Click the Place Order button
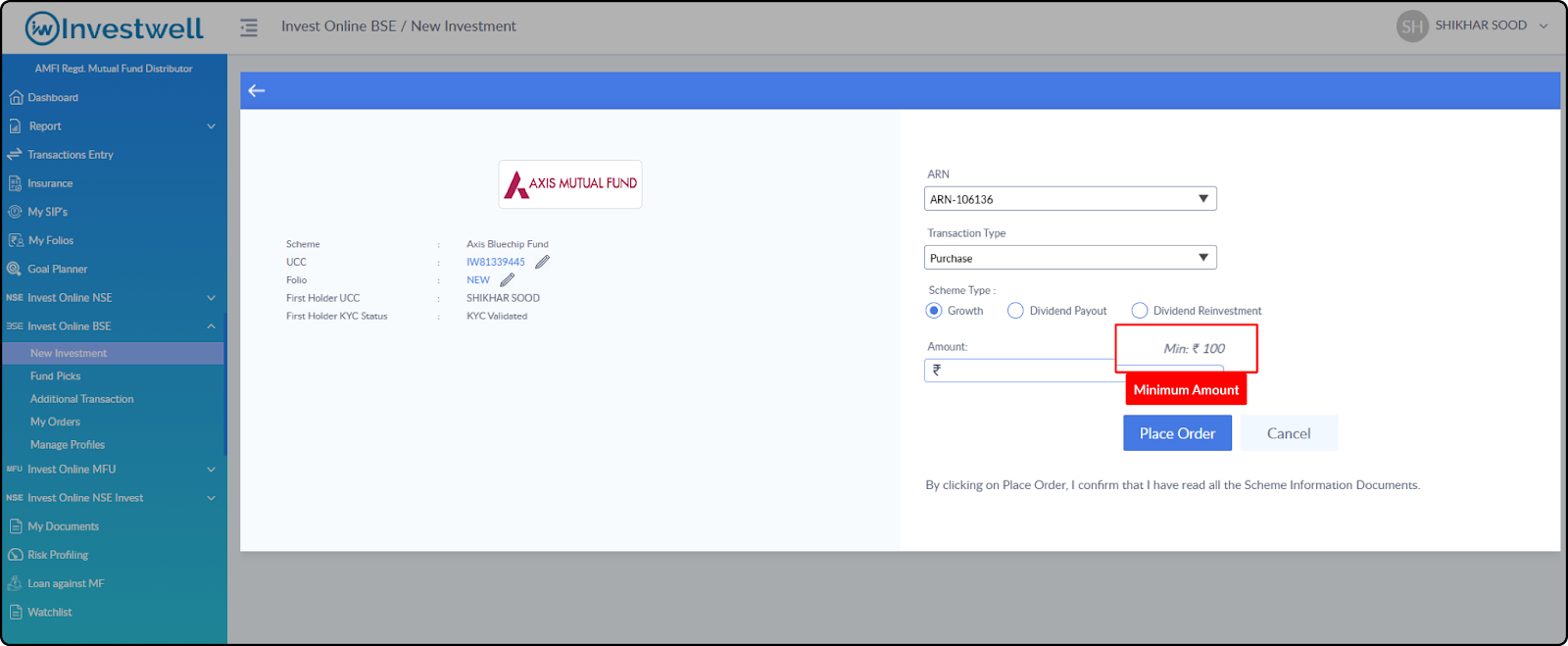1568x646 pixels. click(x=1177, y=433)
